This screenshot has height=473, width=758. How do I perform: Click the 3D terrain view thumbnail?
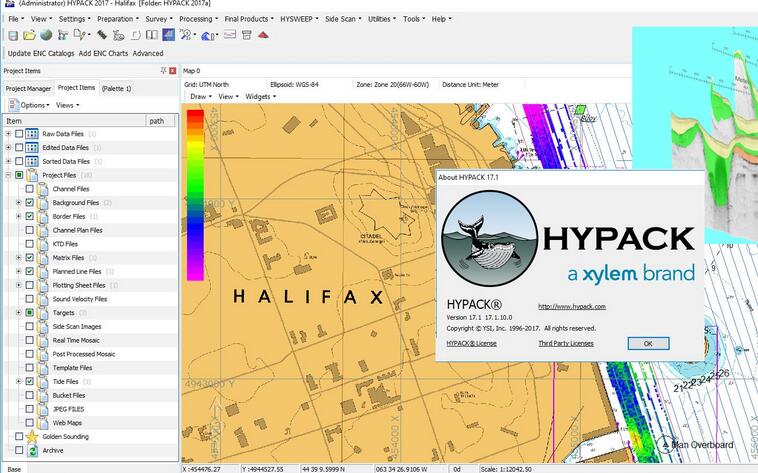point(695,134)
